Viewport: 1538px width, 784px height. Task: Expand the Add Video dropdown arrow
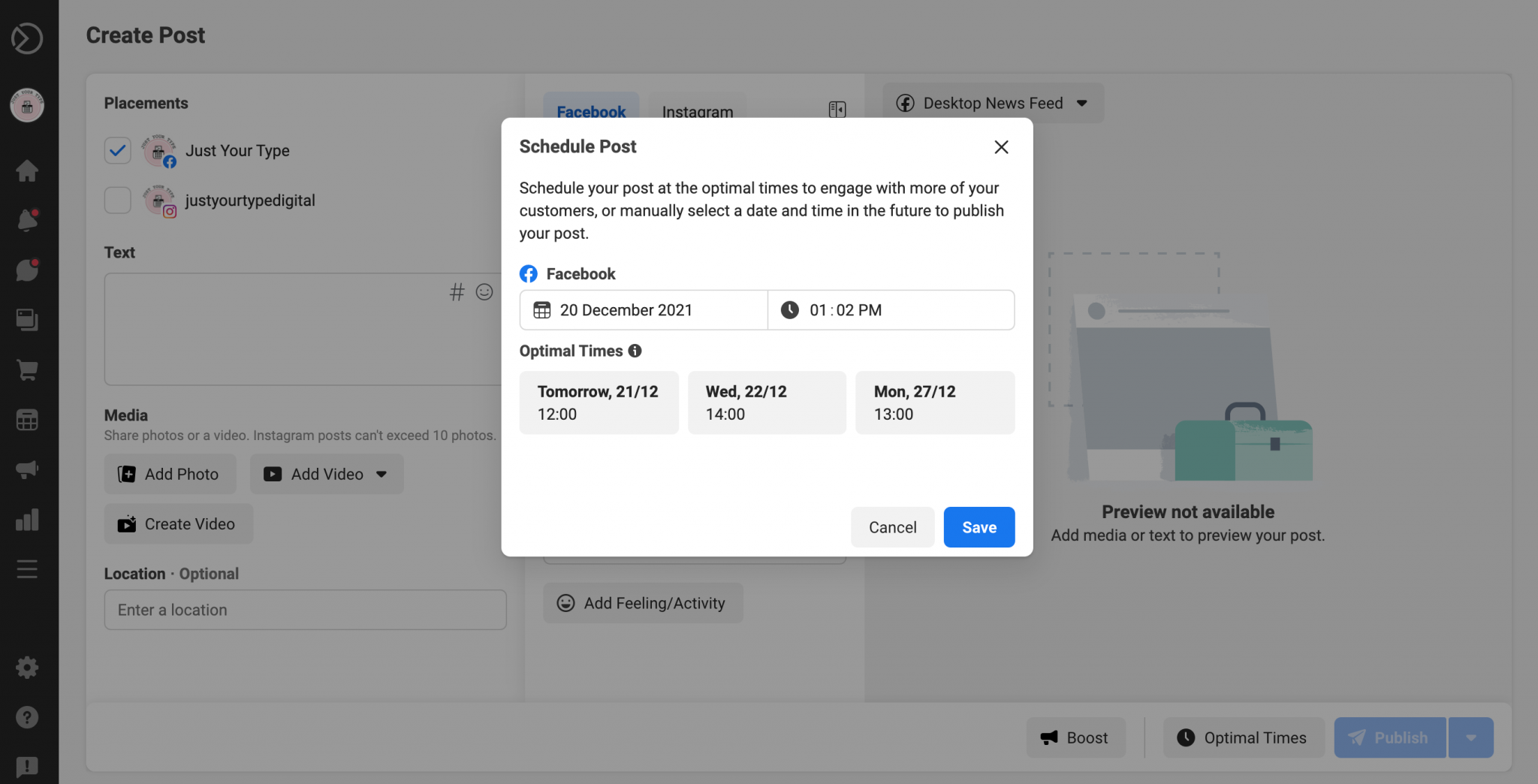[x=381, y=474]
